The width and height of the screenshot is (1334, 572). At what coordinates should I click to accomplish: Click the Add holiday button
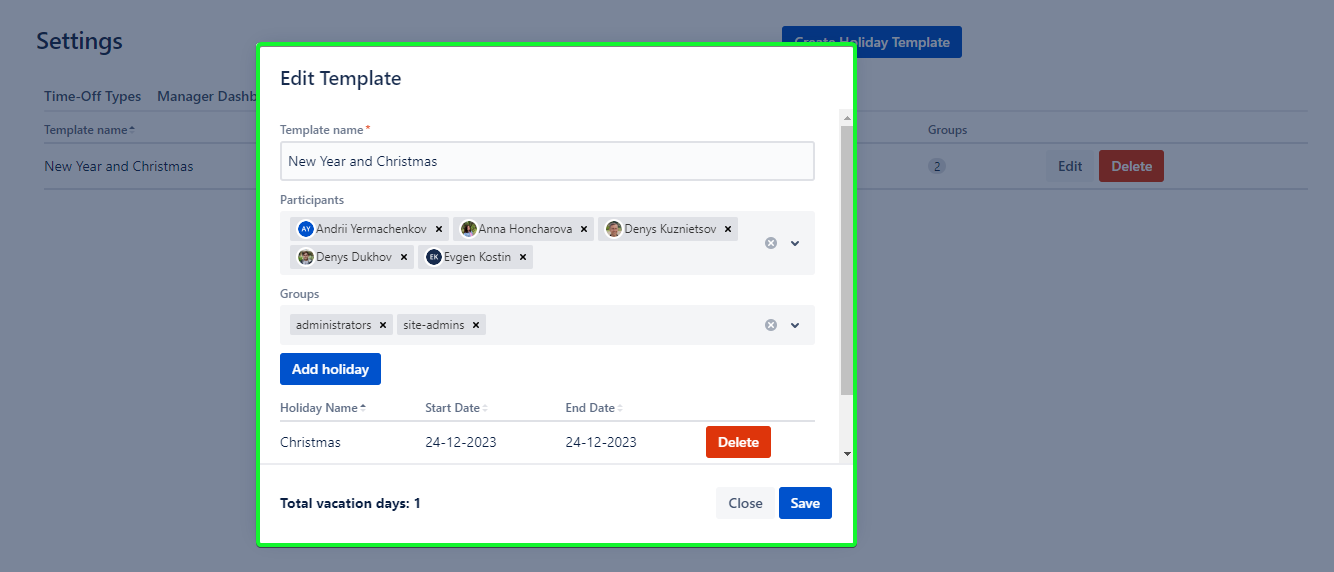pos(330,369)
